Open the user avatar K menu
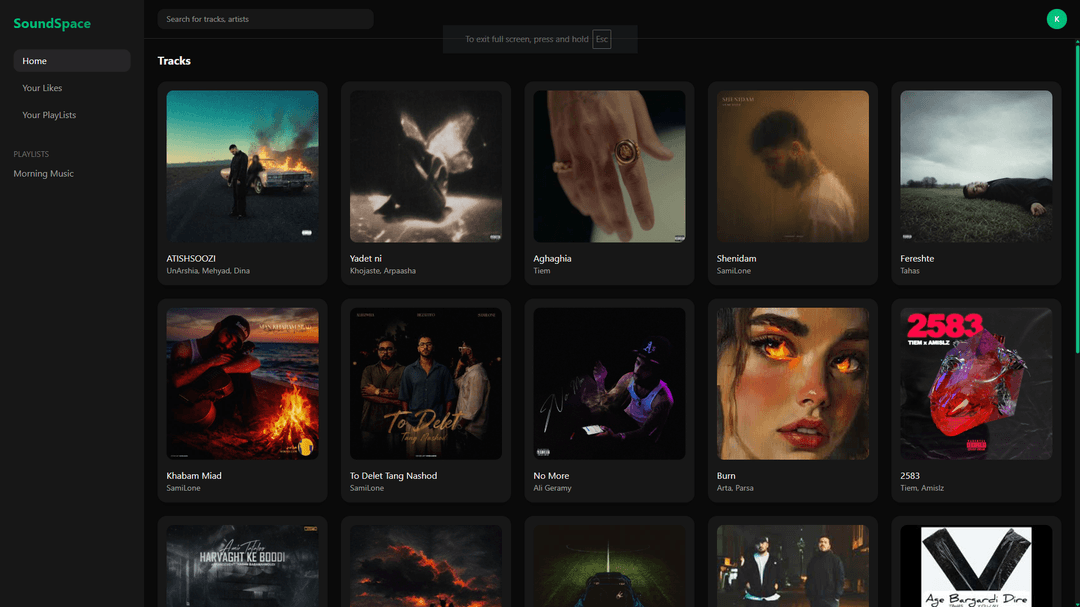 click(x=1056, y=19)
